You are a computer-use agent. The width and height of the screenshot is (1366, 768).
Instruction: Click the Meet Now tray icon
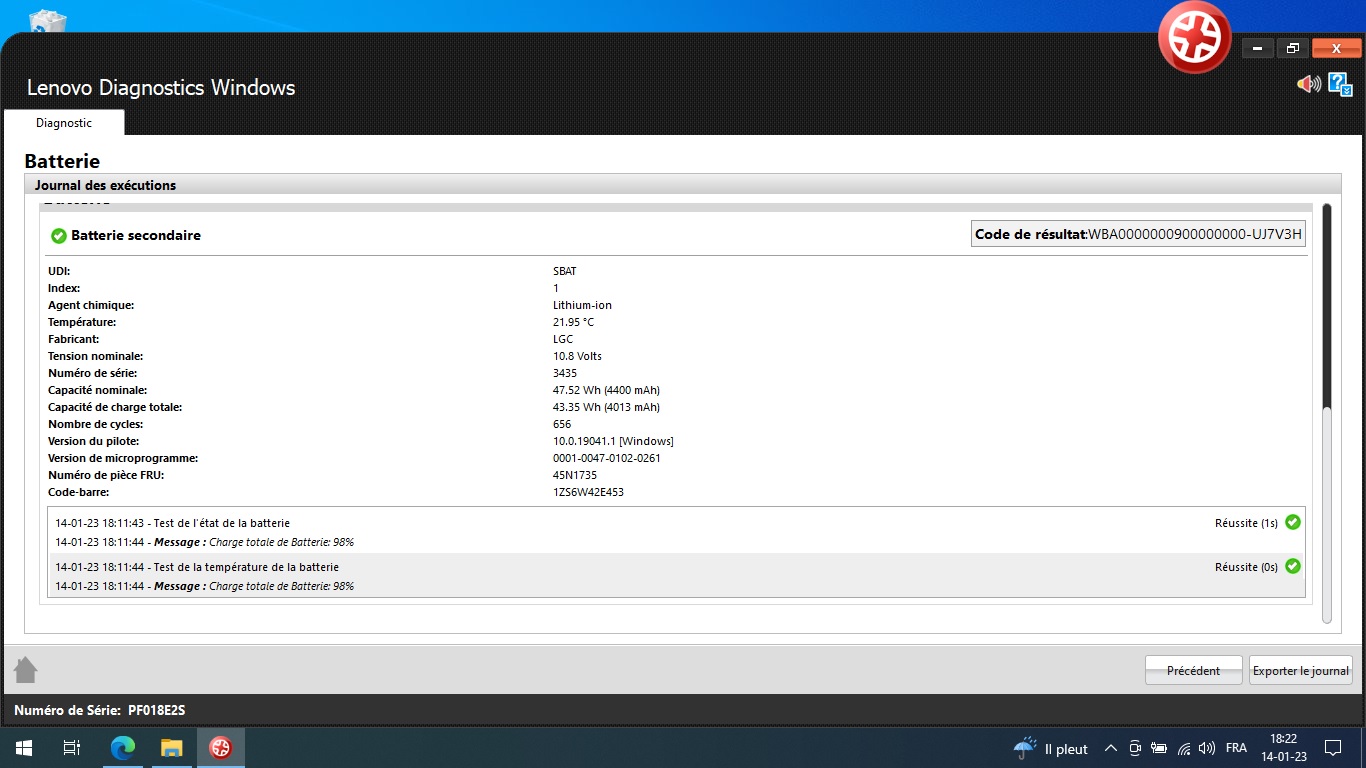(x=1135, y=748)
